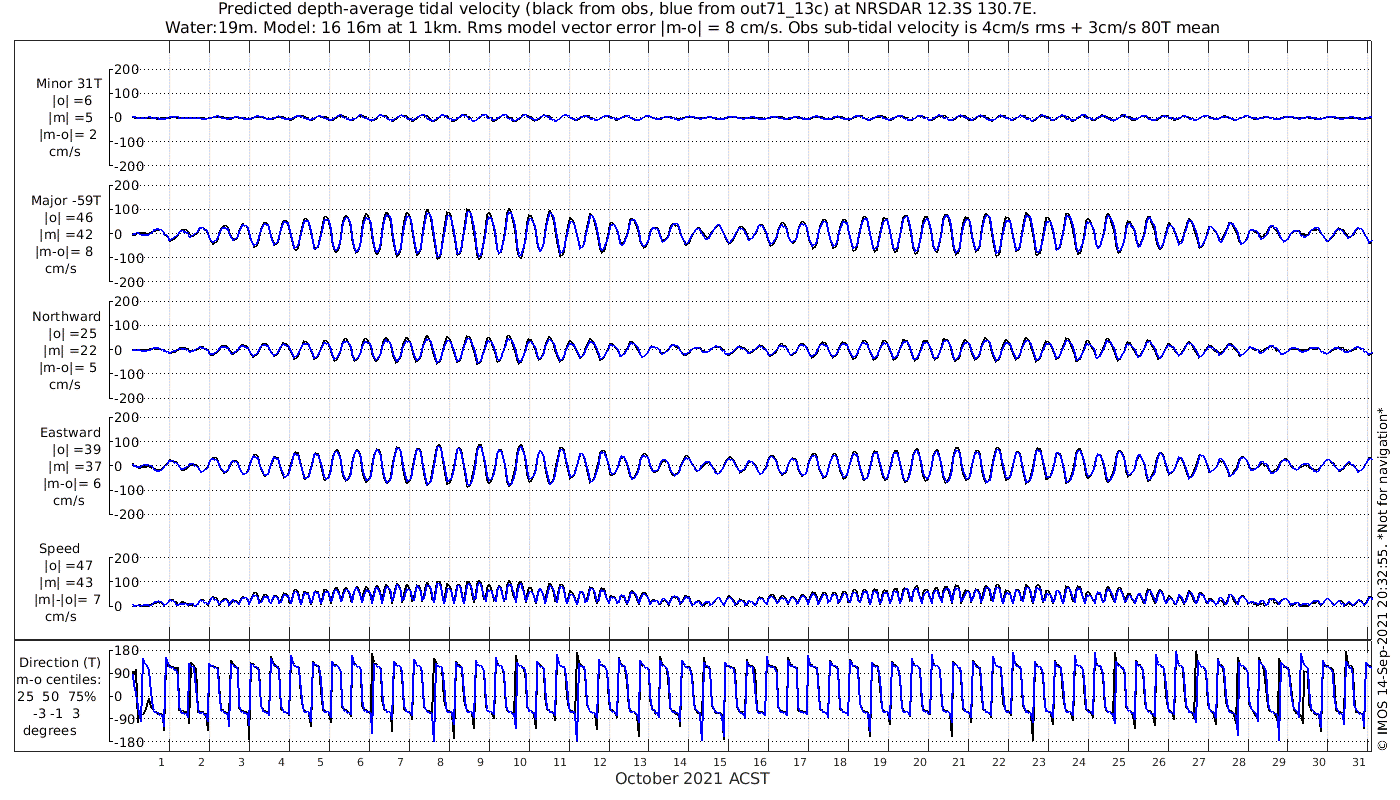Click the day '31' label on the date axis
The height and width of the screenshot is (800, 1400).
point(1358,762)
